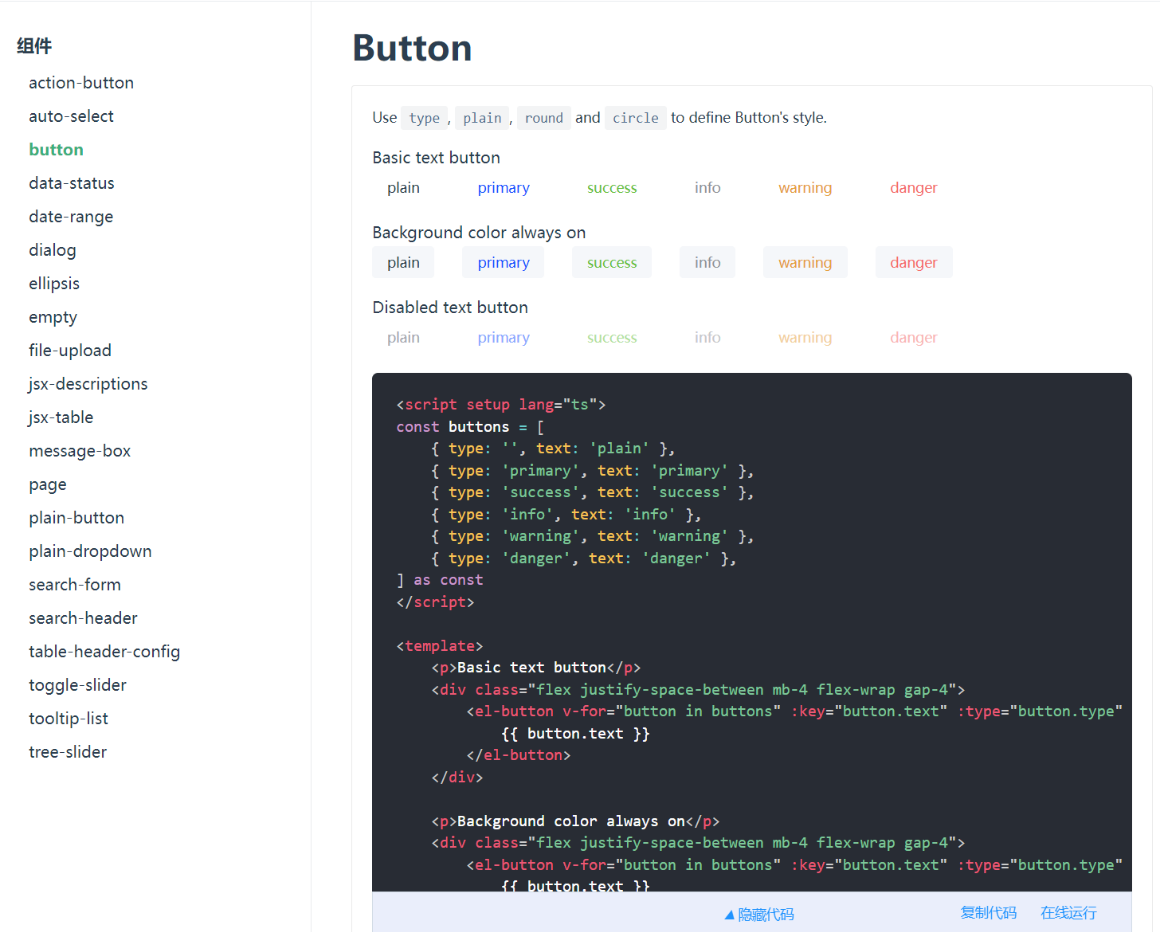Open the dialog component page
1160x933 pixels.
[52, 250]
